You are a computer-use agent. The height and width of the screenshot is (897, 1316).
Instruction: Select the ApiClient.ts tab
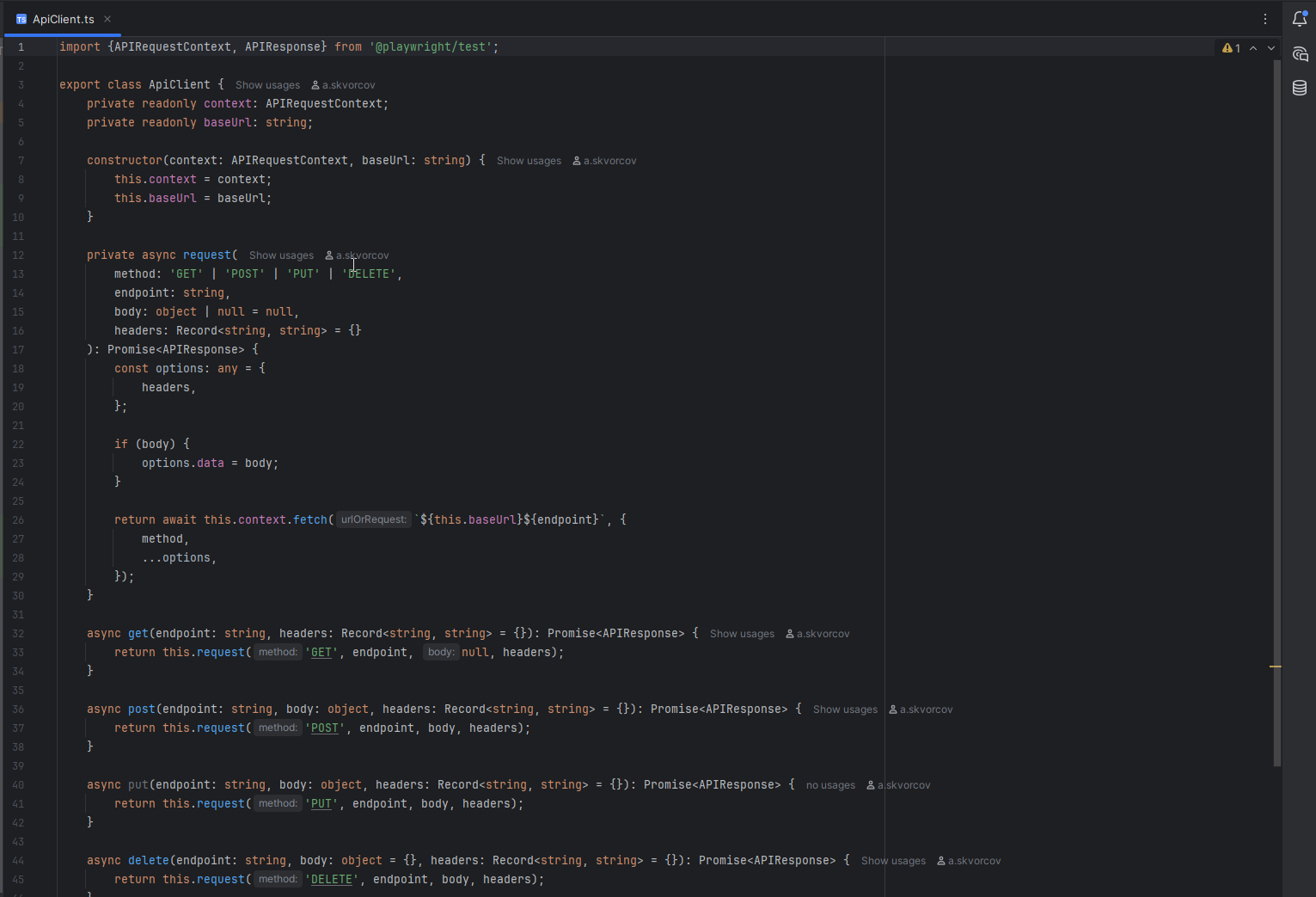tap(62, 19)
